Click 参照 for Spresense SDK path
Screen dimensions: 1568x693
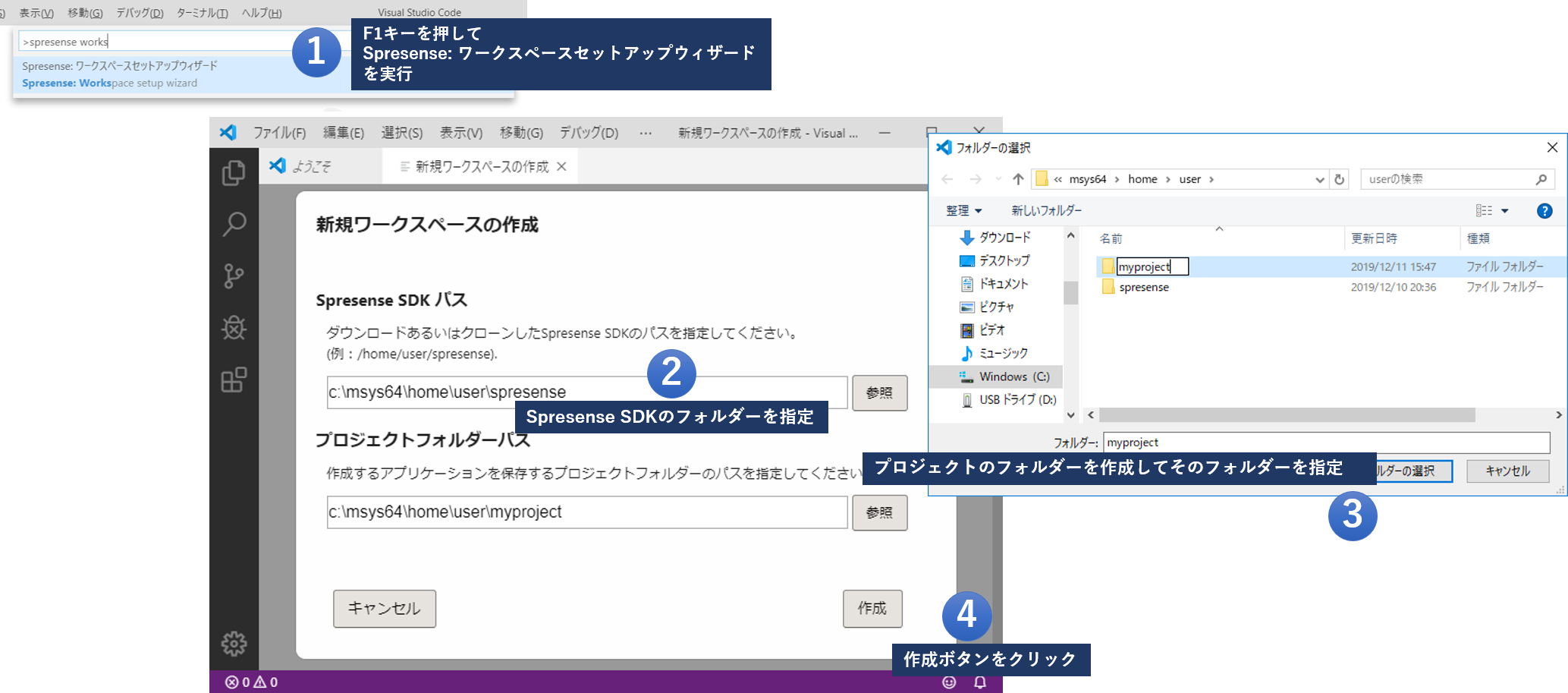pos(879,392)
